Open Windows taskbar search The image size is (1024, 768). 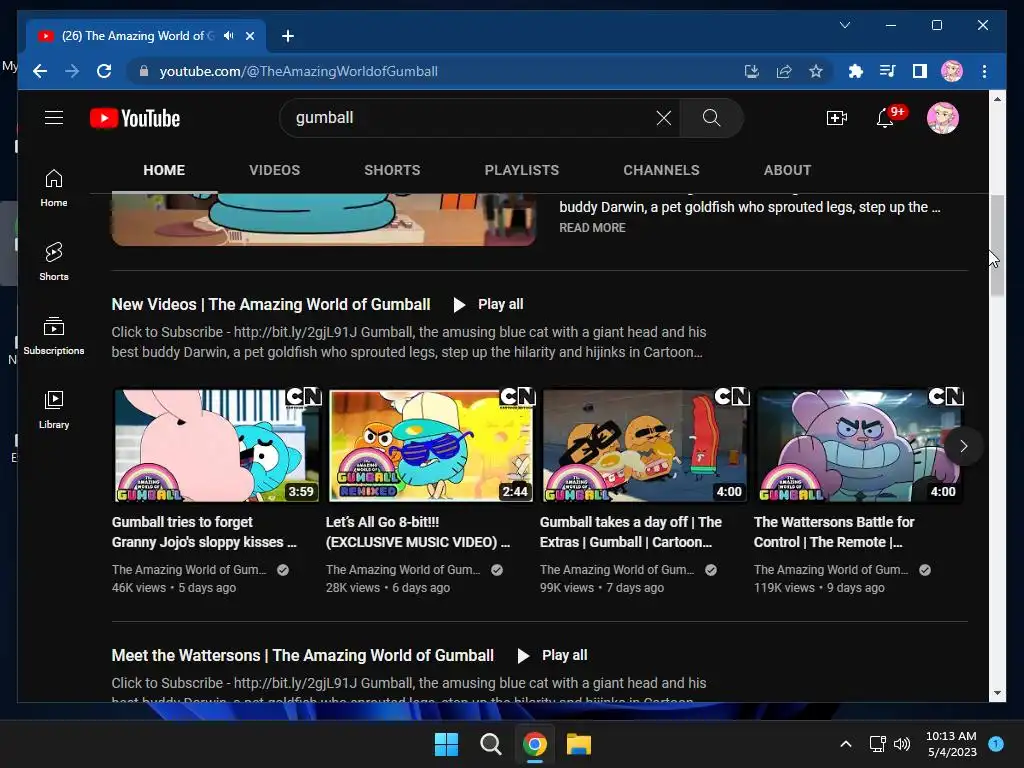tap(490, 744)
